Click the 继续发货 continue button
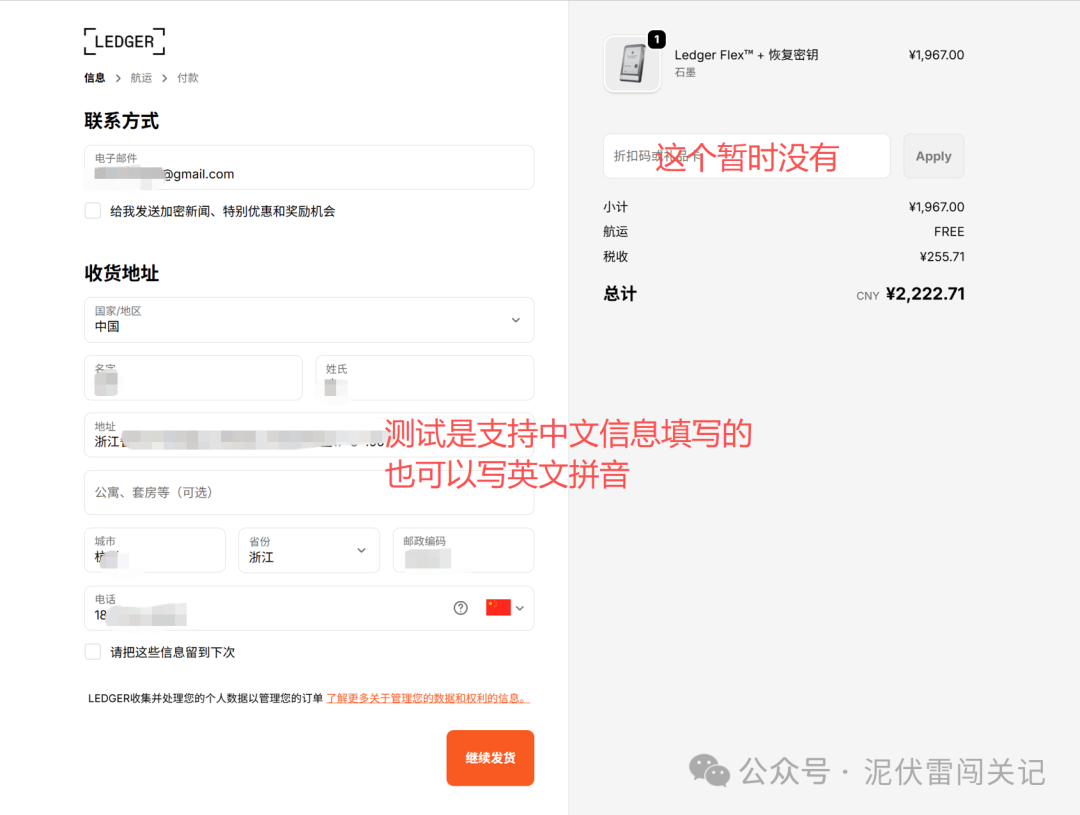This screenshot has width=1080, height=815. 489,757
